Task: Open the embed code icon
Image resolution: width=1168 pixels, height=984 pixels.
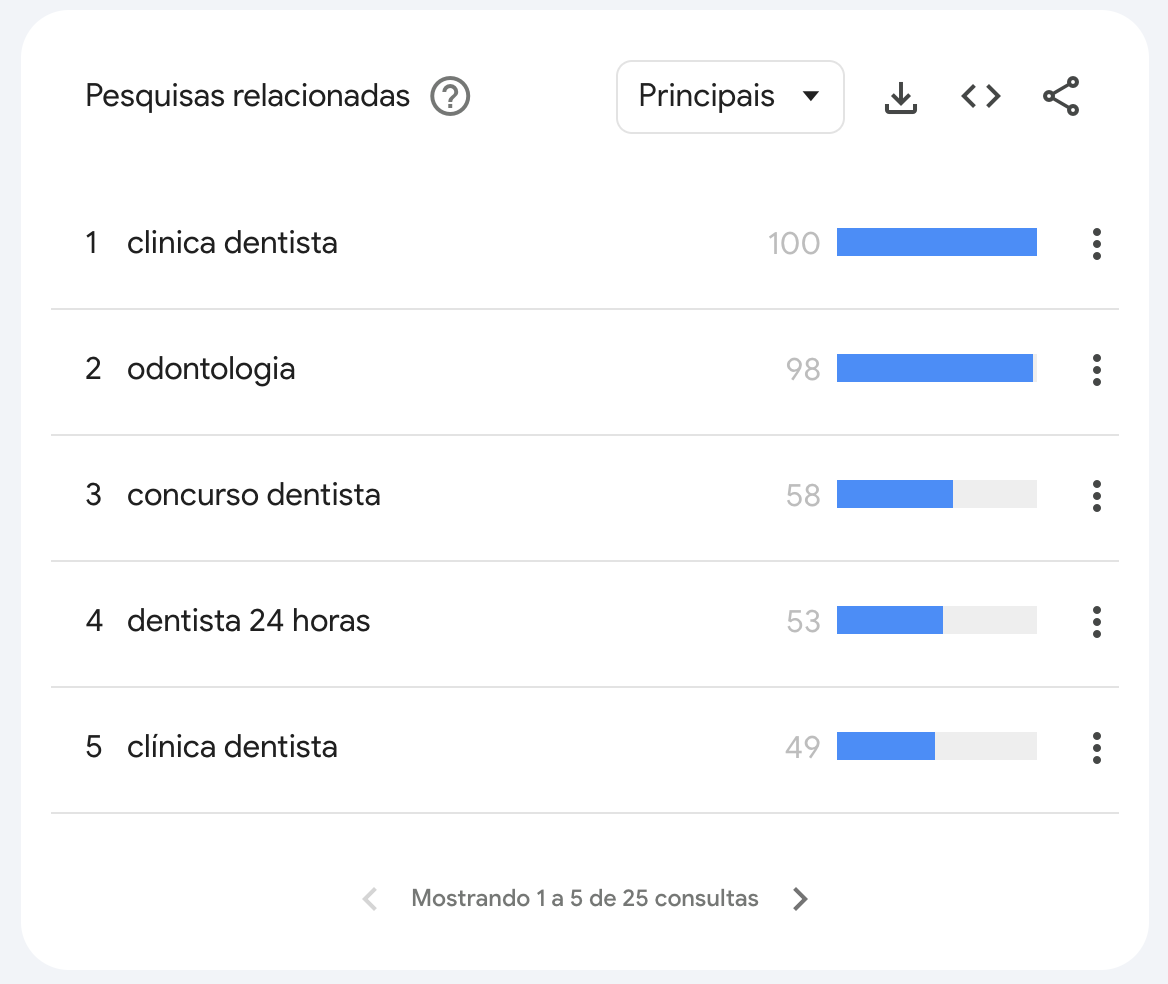Action: 981,96
